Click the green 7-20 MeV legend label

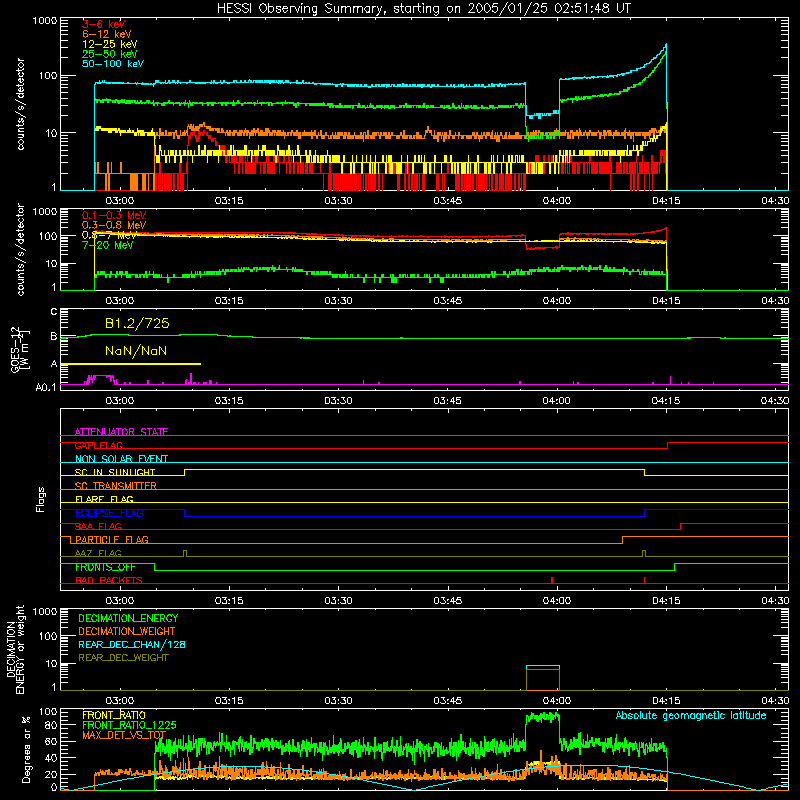click(x=108, y=245)
